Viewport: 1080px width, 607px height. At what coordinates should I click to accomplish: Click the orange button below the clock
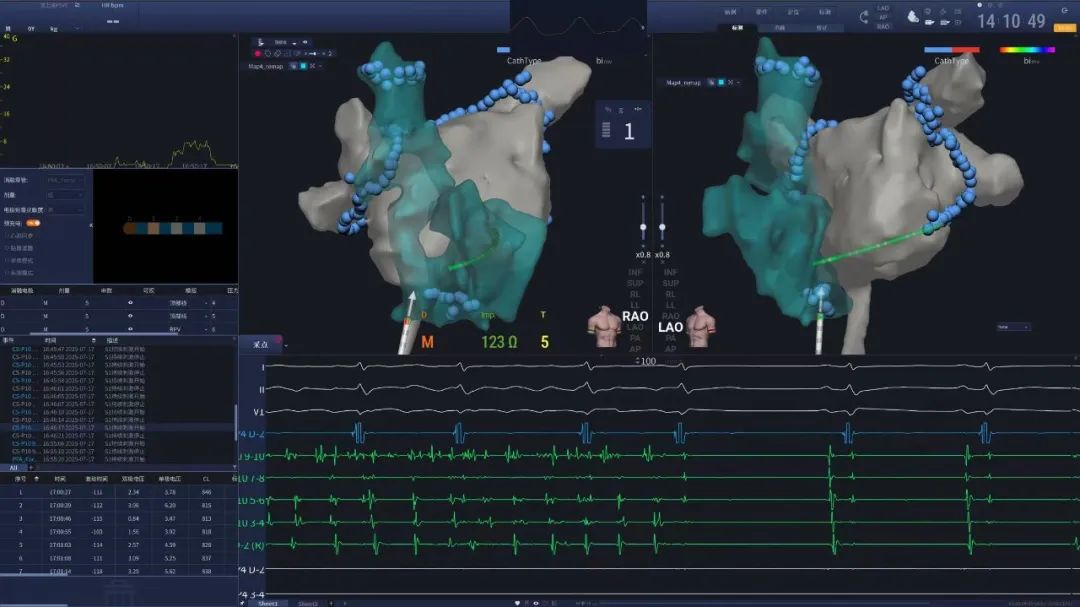[x=1065, y=28]
